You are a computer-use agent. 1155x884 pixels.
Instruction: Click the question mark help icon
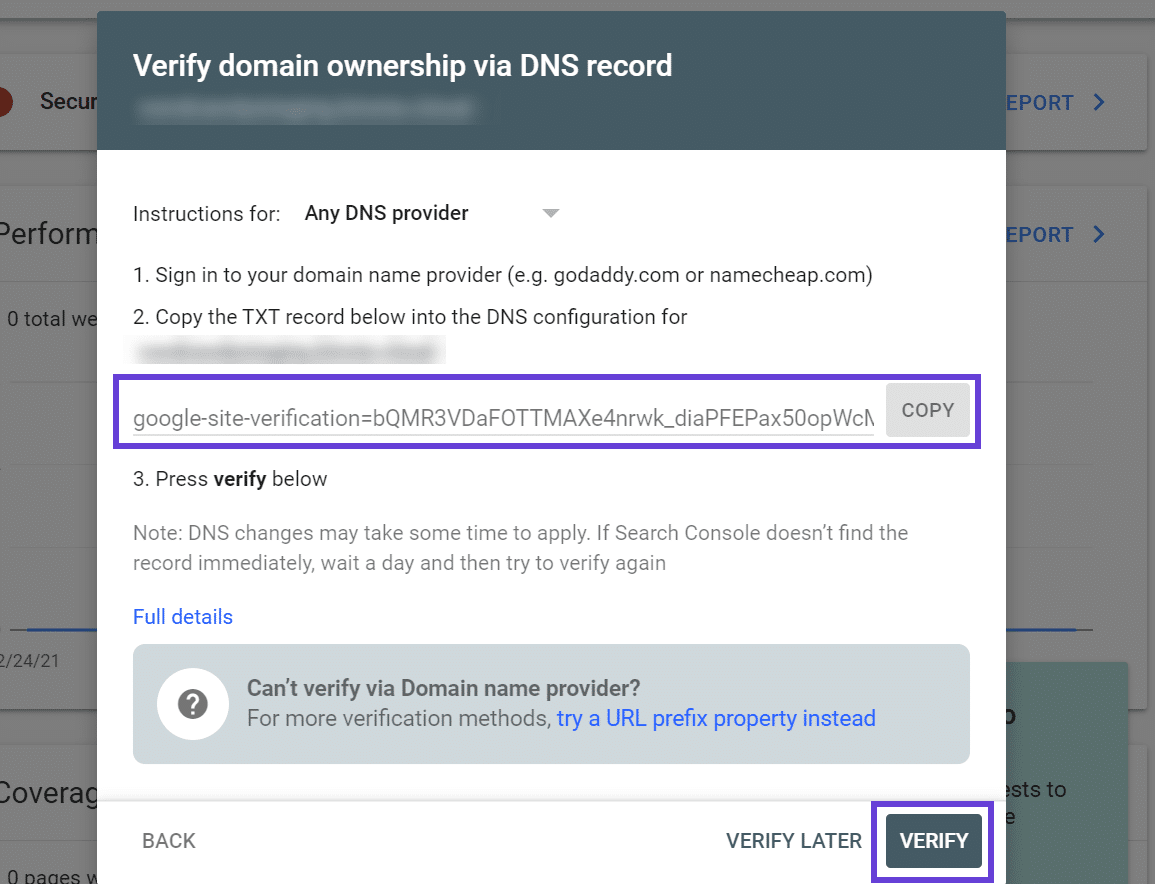pos(193,703)
